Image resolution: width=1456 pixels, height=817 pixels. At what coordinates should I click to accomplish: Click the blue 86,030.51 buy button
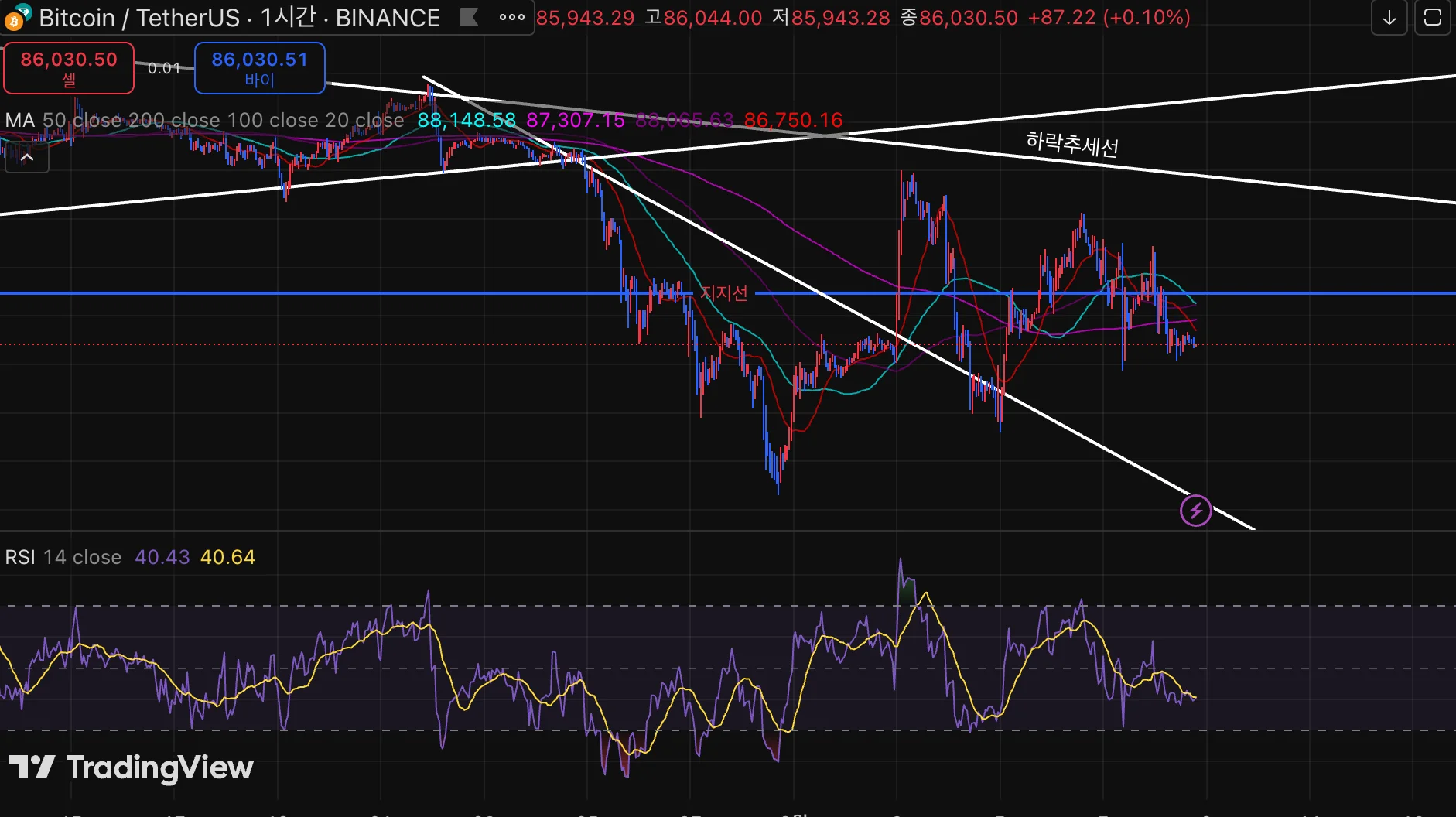[x=260, y=68]
